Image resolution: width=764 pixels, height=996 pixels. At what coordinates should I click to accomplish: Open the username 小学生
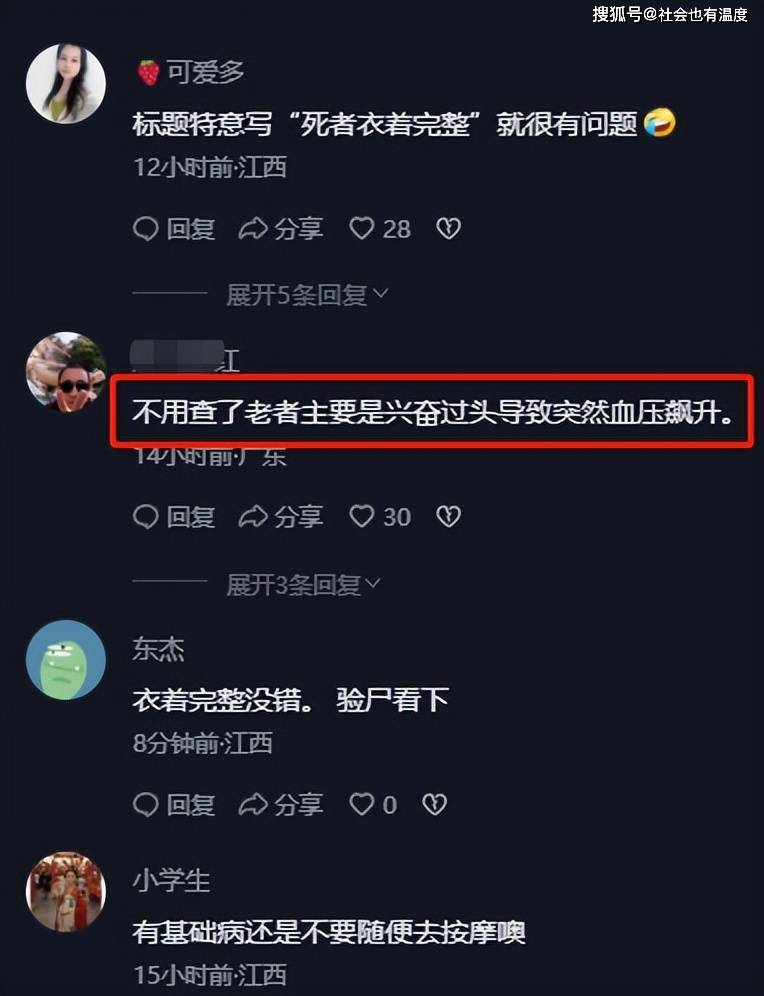[171, 880]
